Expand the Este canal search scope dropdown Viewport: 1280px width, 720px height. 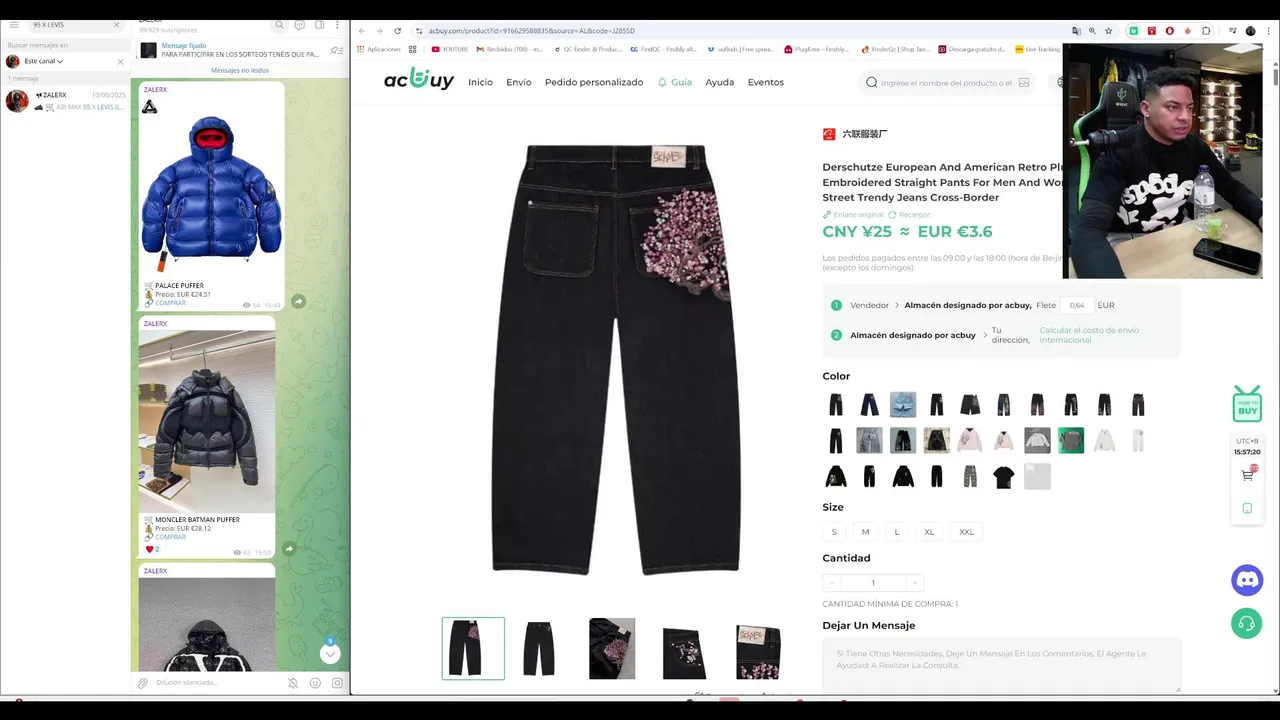coord(43,61)
